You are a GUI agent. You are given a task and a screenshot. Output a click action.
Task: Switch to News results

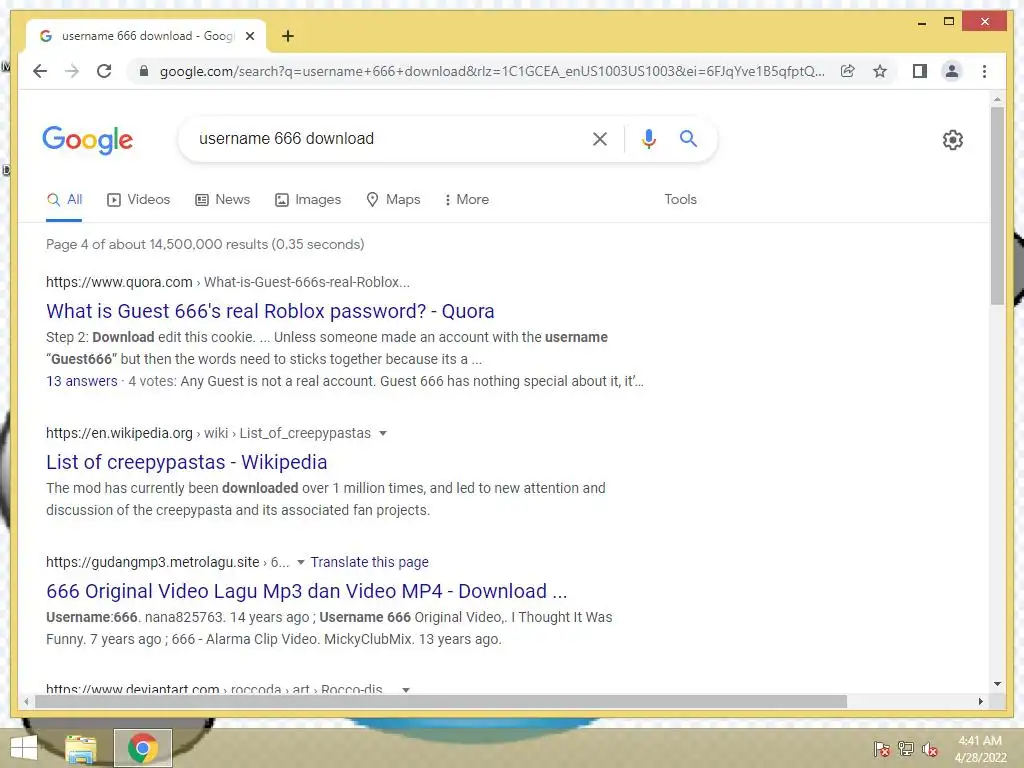click(223, 200)
